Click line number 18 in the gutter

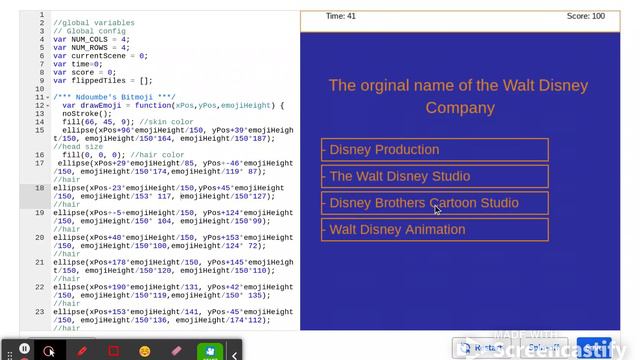pos(40,188)
